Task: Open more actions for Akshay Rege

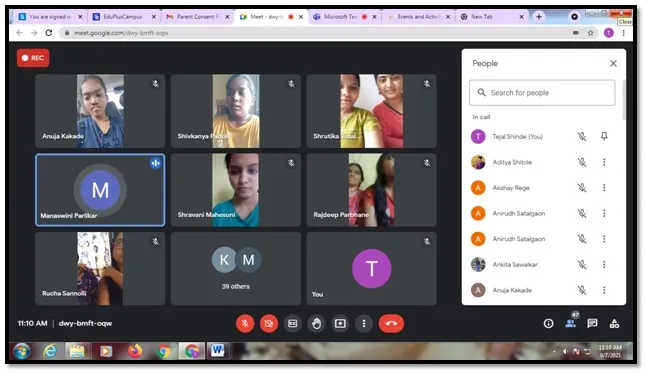Action: click(x=604, y=188)
